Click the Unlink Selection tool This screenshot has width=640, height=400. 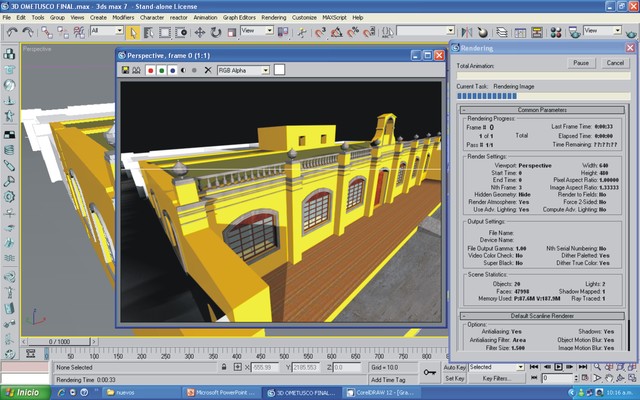point(62,32)
